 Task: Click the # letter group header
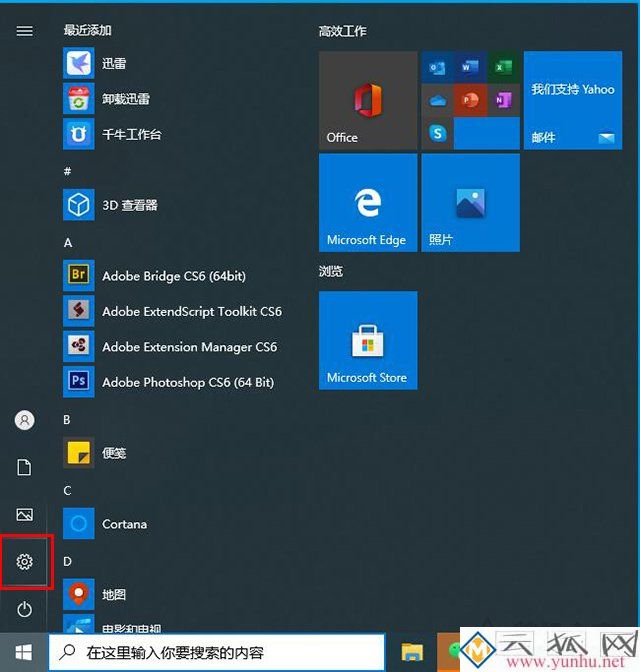(67, 171)
